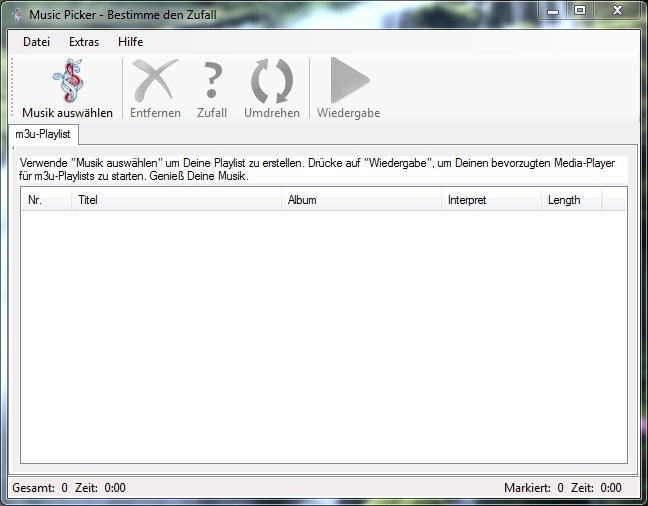
Task: Start playback with the Wiedergabe icon
Action: [x=348, y=81]
